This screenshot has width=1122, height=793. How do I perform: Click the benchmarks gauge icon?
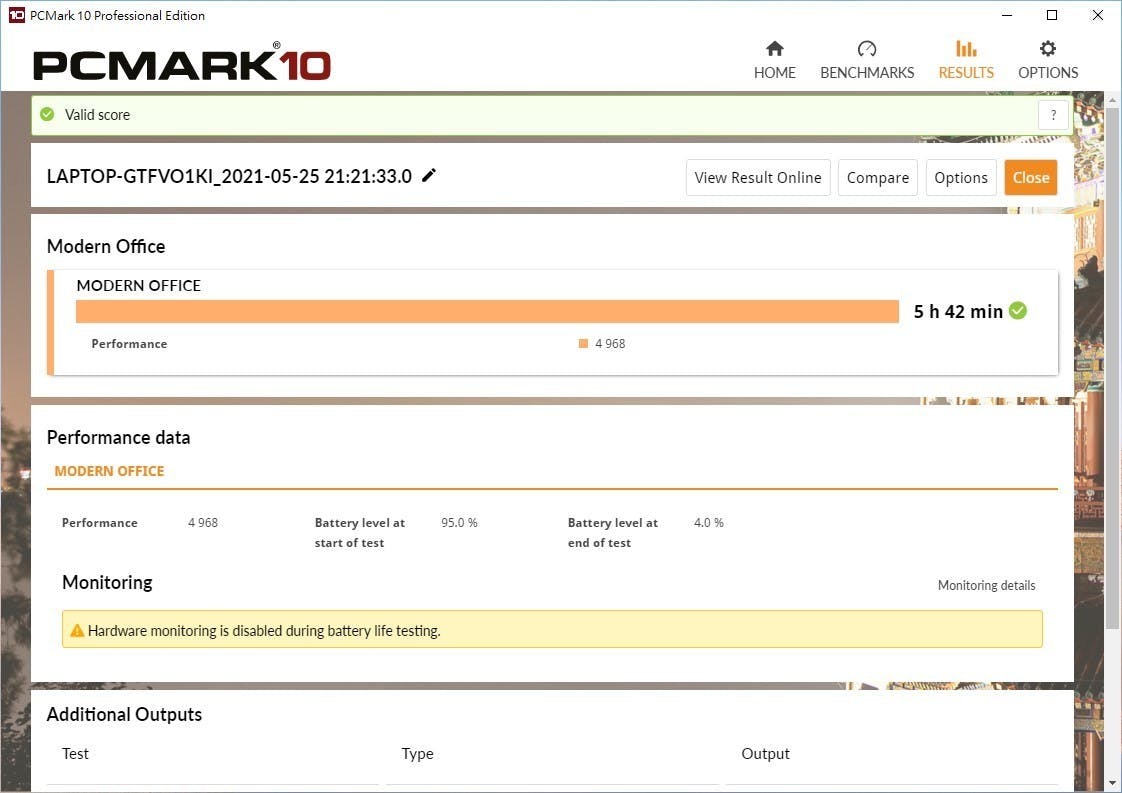[867, 49]
